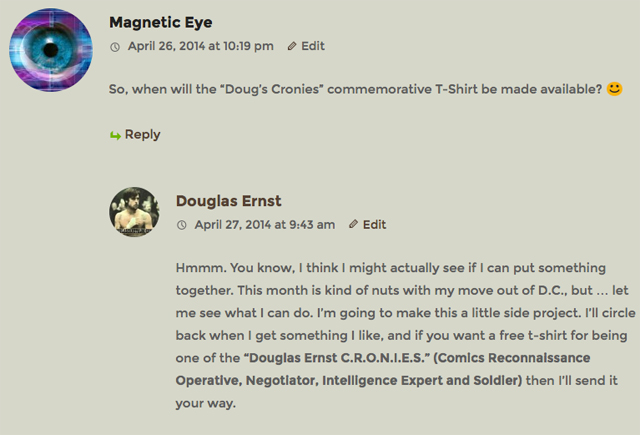Reply to Magnetic Eye's comment
The image size is (640, 435).
coord(142,135)
